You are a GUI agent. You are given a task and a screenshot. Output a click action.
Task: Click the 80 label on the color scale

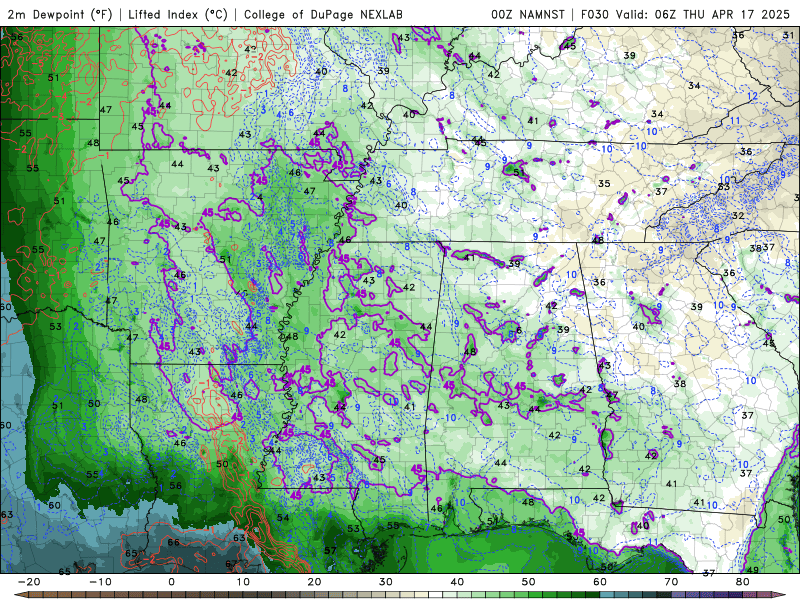tap(743, 582)
